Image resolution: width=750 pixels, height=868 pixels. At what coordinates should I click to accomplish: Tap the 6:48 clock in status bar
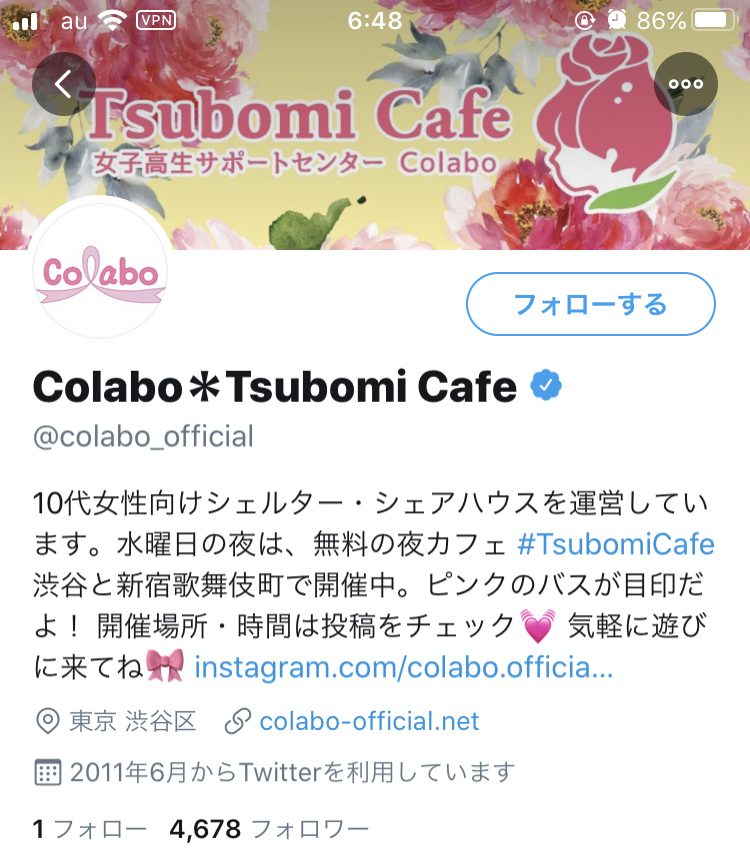(x=375, y=21)
